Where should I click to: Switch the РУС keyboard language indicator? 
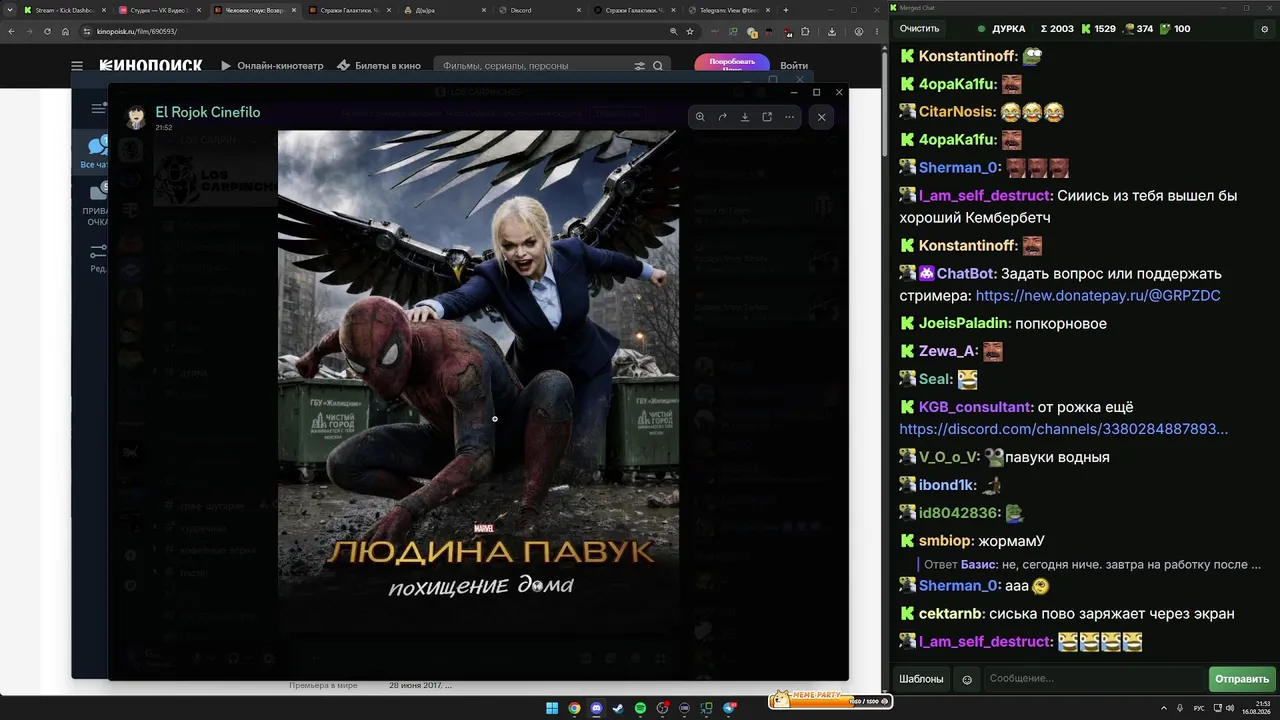tap(1199, 709)
